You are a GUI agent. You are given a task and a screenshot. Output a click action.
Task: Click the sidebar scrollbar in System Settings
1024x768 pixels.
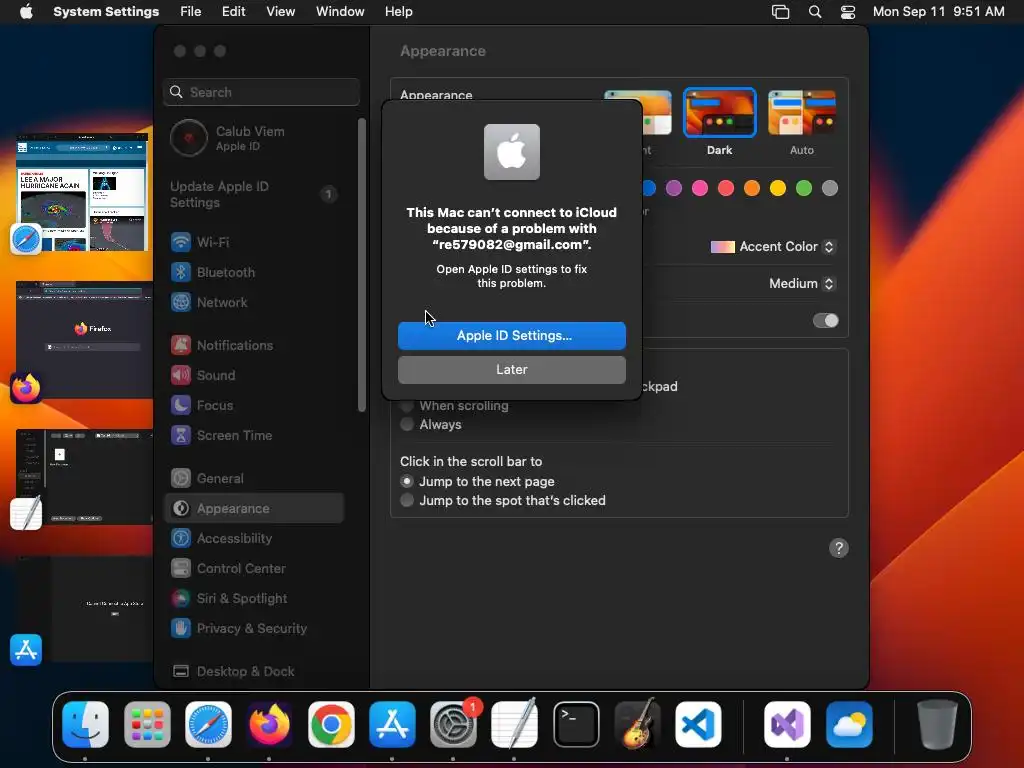(x=362, y=264)
